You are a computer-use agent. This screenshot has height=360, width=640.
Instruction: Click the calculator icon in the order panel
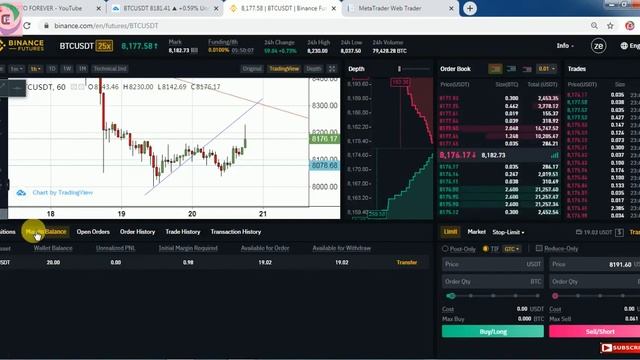click(x=619, y=232)
